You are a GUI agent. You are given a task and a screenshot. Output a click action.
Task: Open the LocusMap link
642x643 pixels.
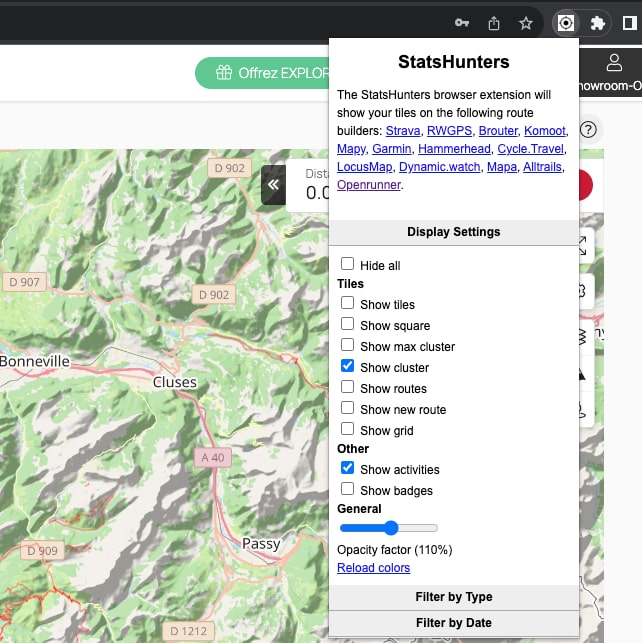click(x=364, y=167)
